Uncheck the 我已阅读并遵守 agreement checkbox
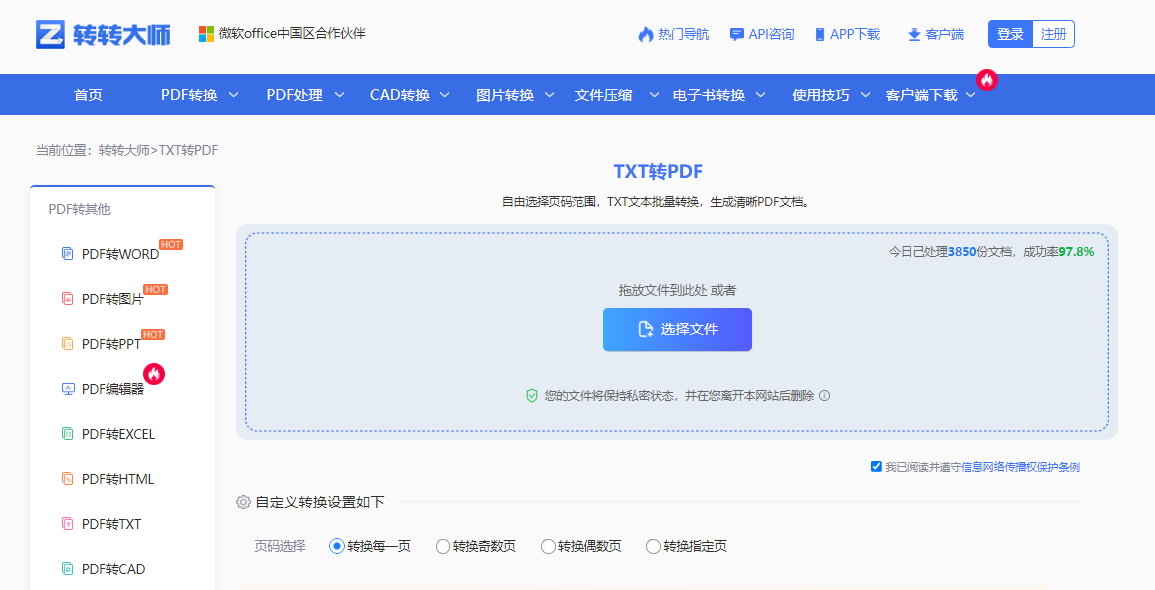 tap(876, 466)
